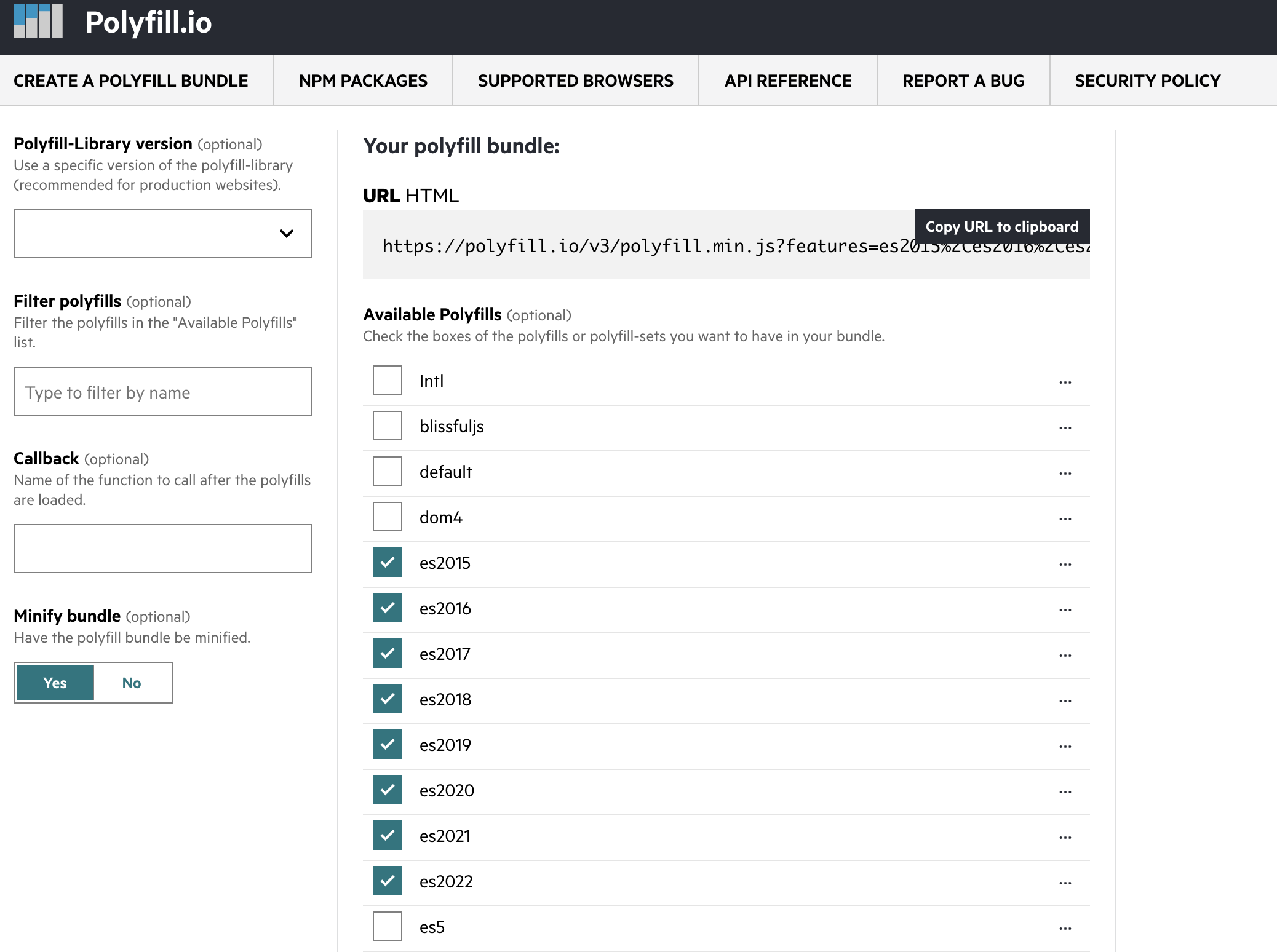Expand es2016 row ellipsis icon
Image resolution: width=1277 pixels, height=952 pixels.
click(x=1065, y=610)
